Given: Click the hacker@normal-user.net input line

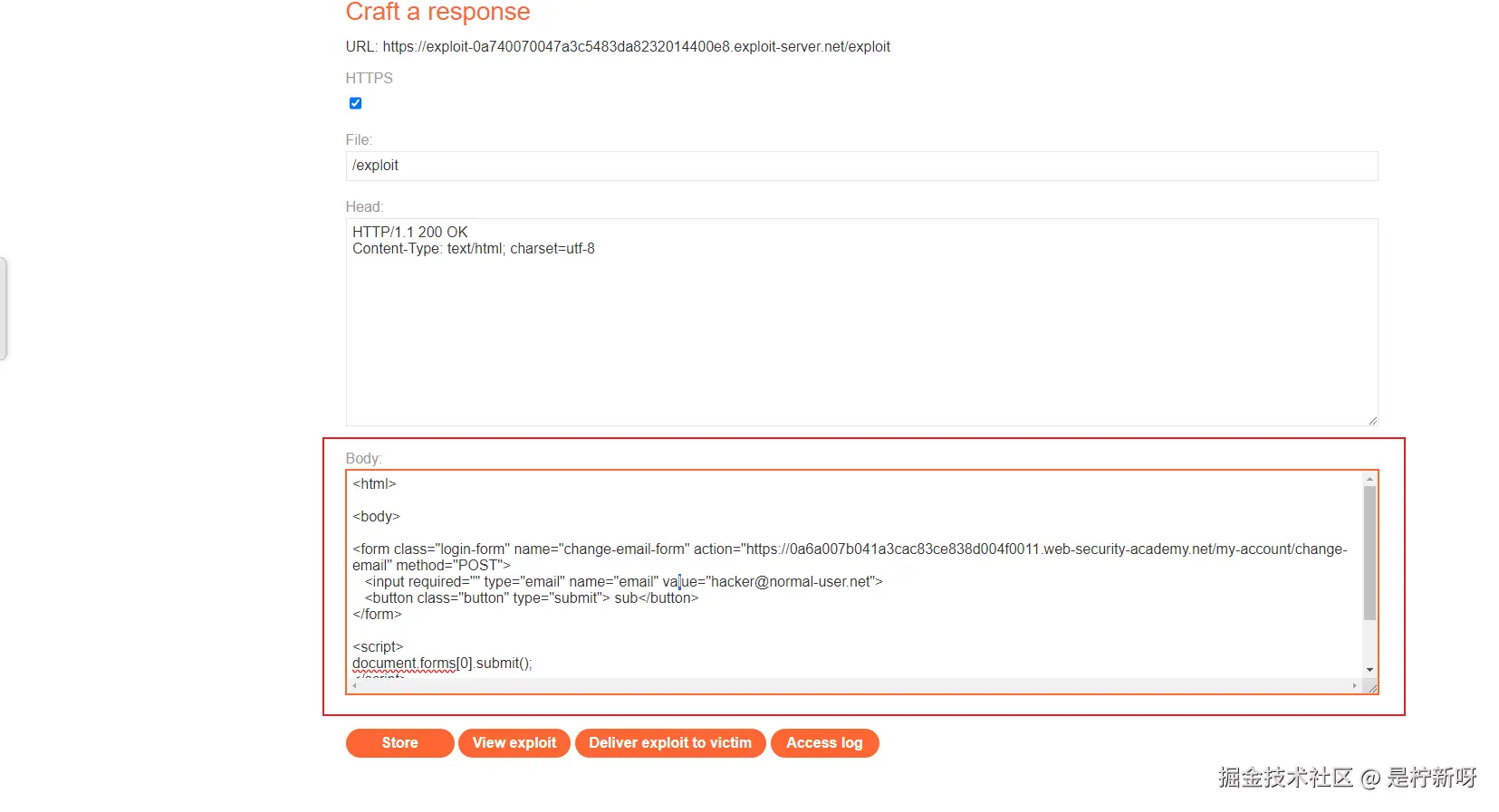Looking at the screenshot, I should (x=623, y=582).
